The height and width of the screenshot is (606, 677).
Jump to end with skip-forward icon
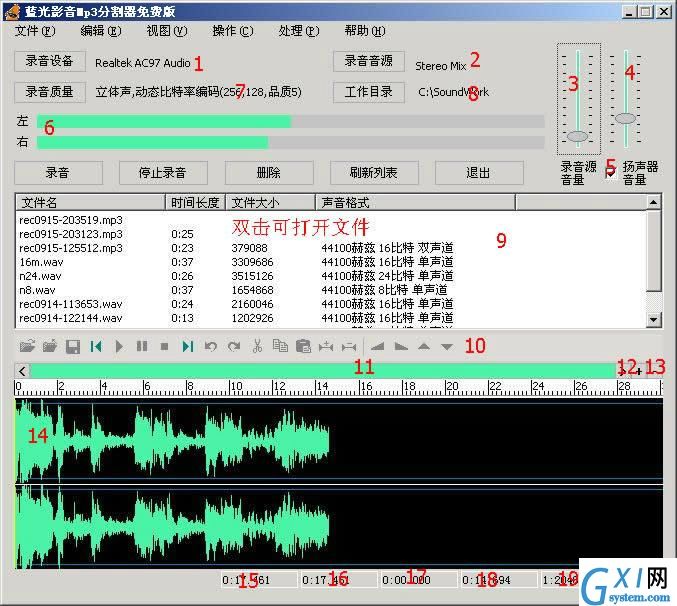point(188,346)
